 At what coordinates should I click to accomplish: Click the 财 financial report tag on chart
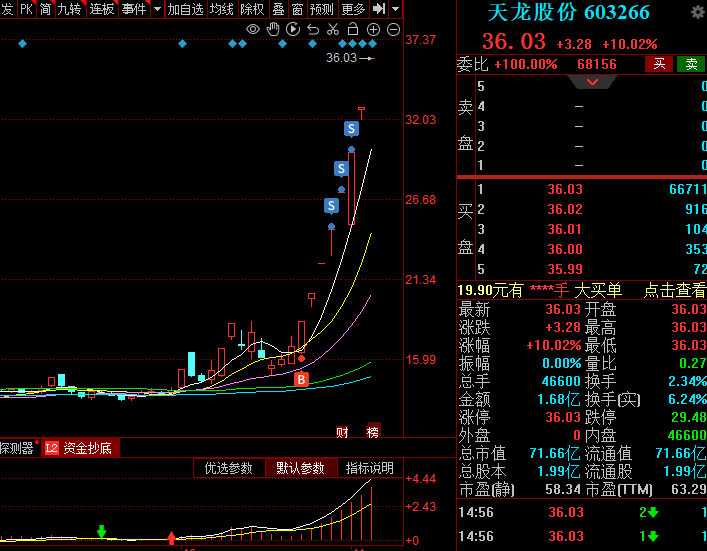tap(342, 432)
